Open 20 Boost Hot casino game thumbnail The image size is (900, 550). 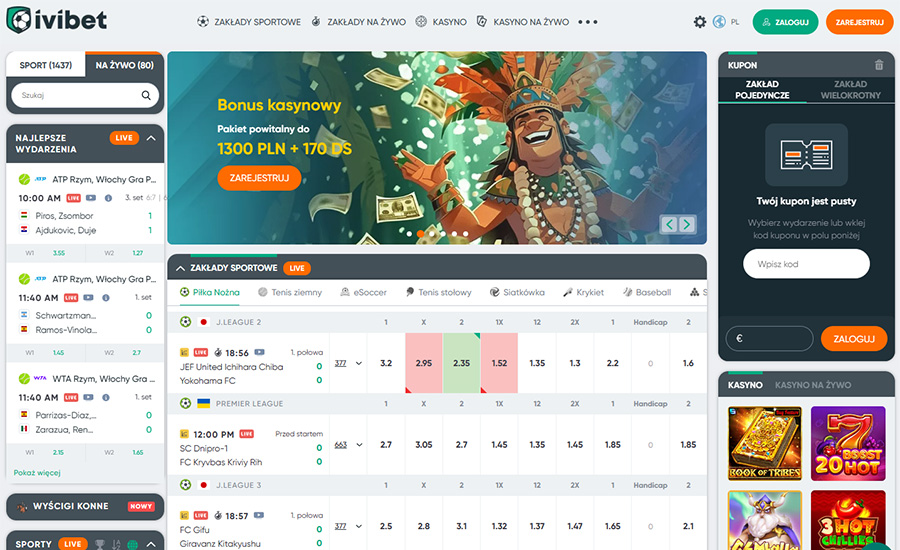pyautogui.click(x=848, y=443)
